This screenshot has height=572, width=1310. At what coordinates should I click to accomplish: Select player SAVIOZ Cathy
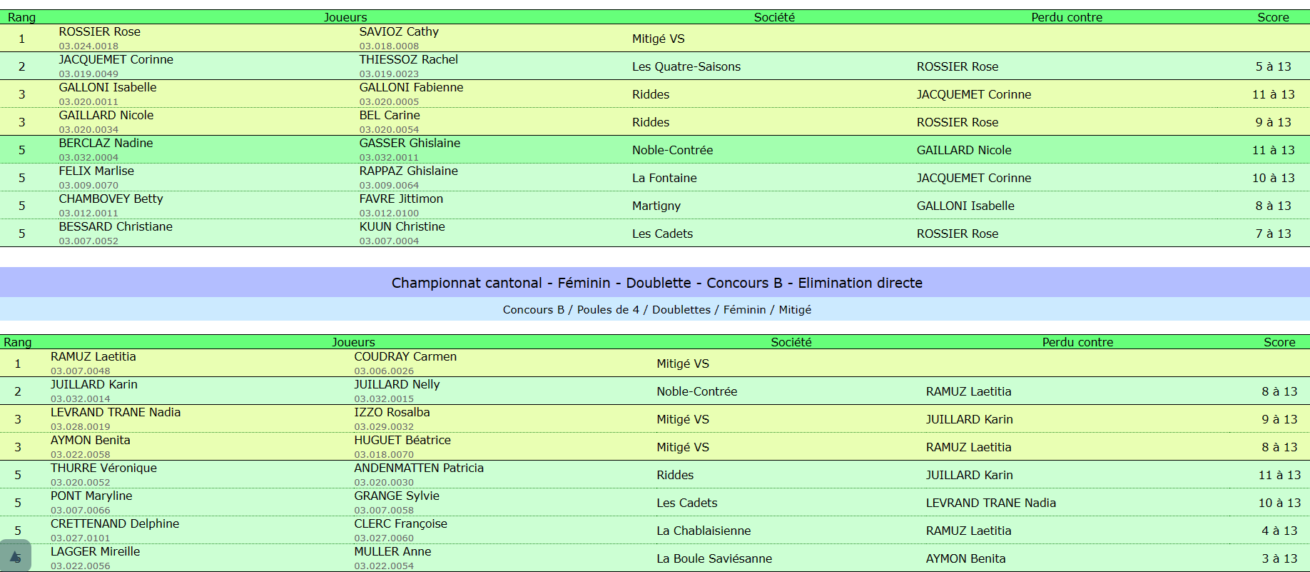tap(399, 32)
